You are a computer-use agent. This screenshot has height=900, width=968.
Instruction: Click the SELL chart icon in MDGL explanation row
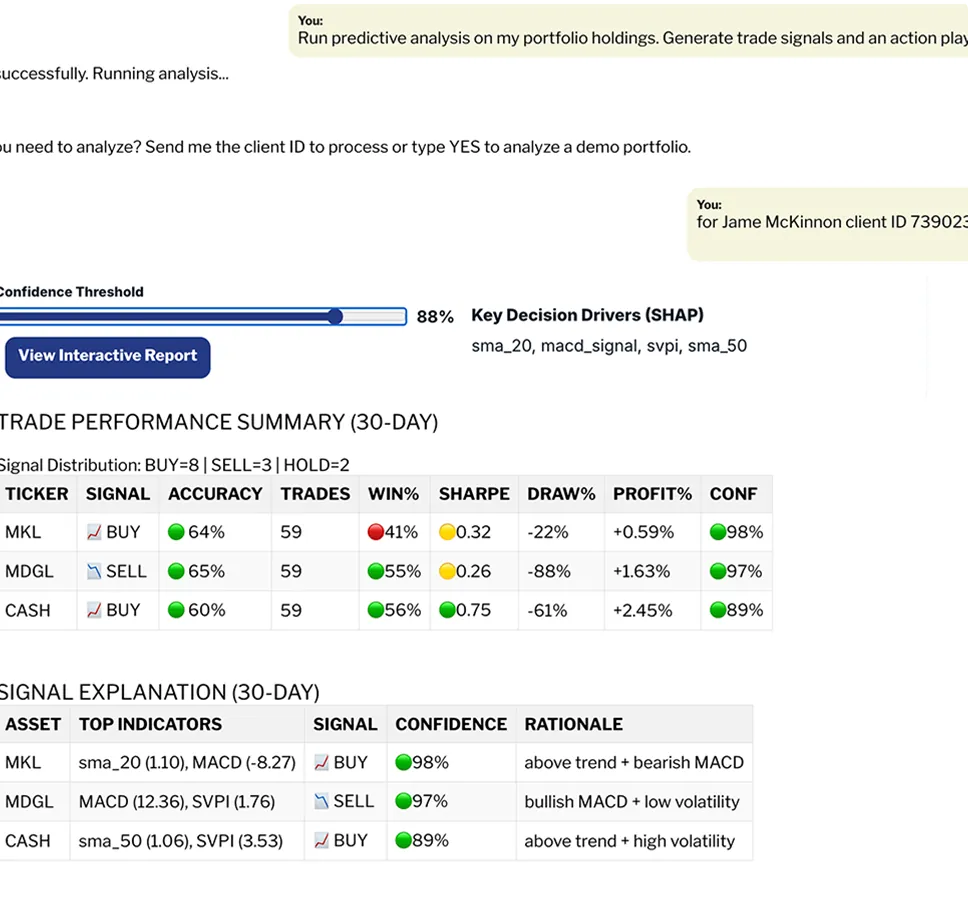click(x=321, y=802)
